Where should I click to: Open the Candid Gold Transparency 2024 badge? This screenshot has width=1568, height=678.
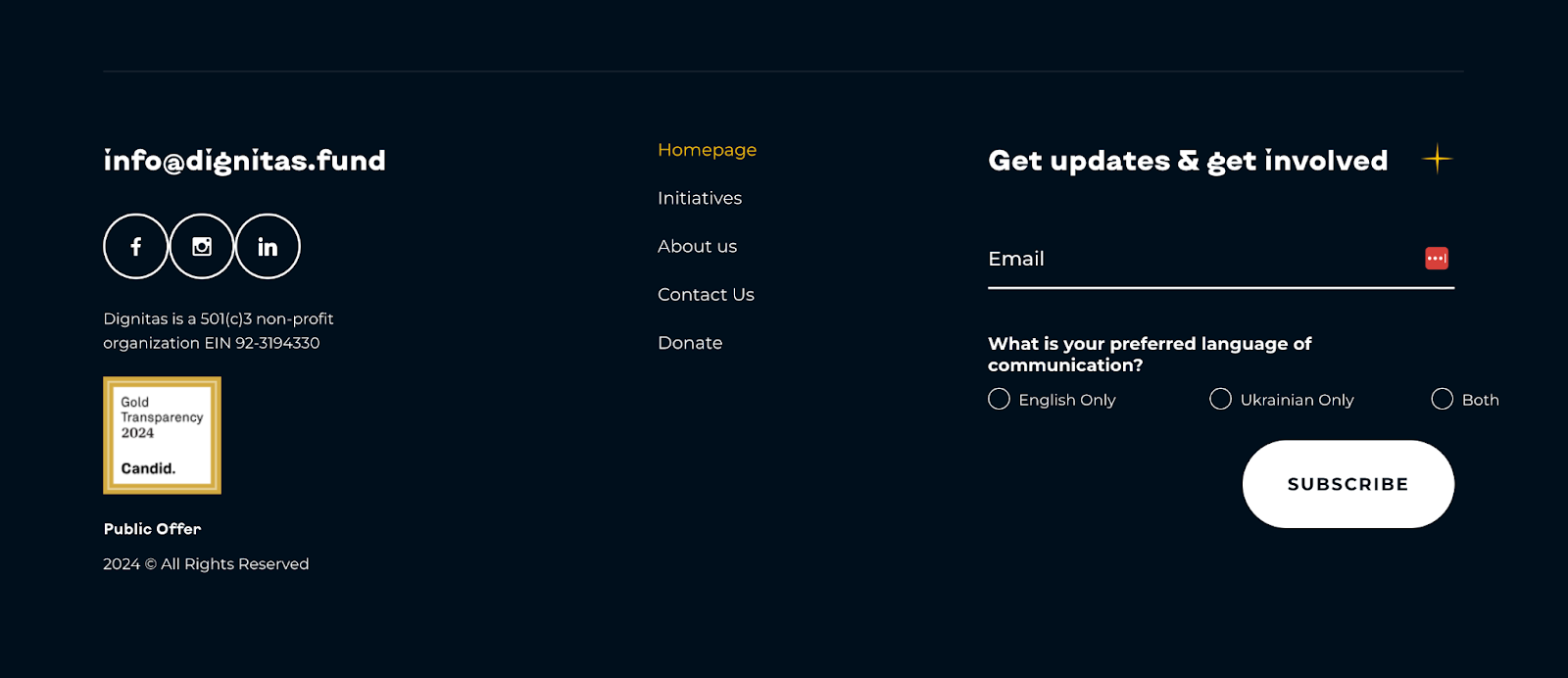pos(162,435)
